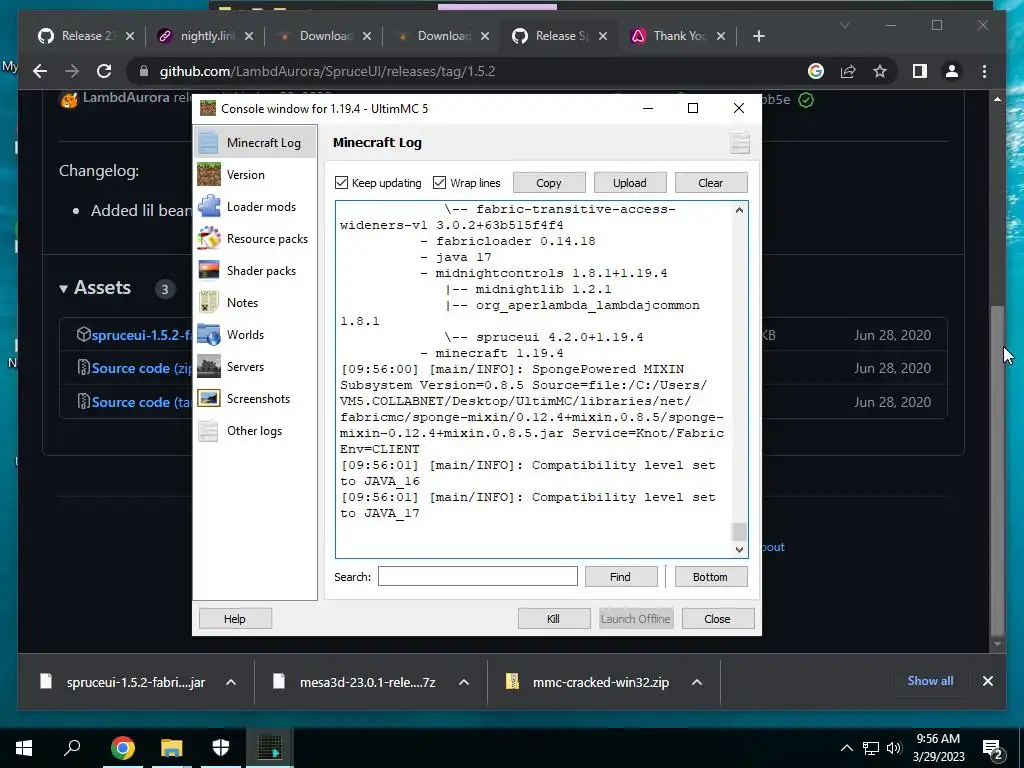The width and height of the screenshot is (1024, 768).
Task: Click the Chrome back arrow
Action: [x=40, y=71]
